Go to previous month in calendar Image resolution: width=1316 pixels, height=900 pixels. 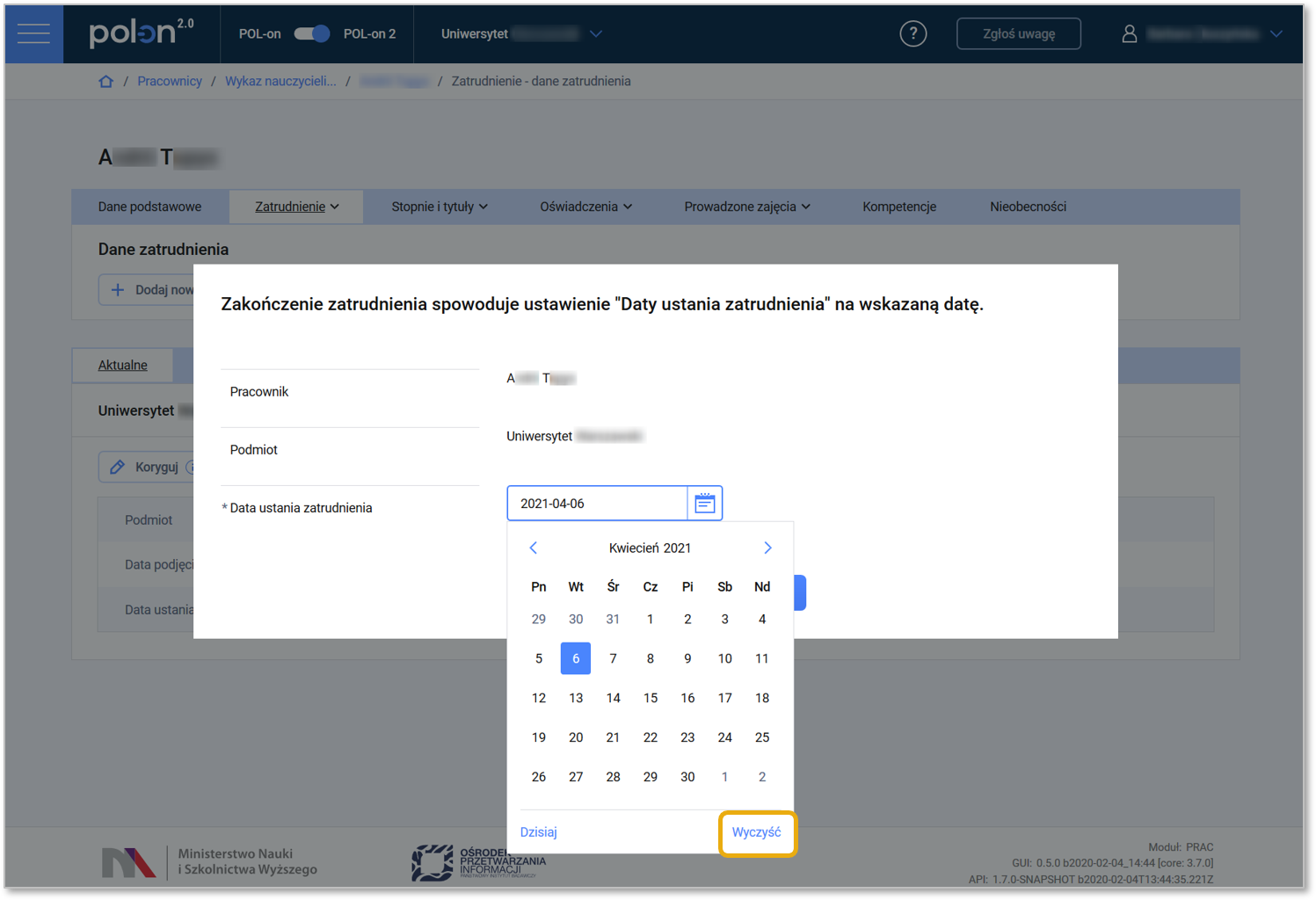pos(533,548)
